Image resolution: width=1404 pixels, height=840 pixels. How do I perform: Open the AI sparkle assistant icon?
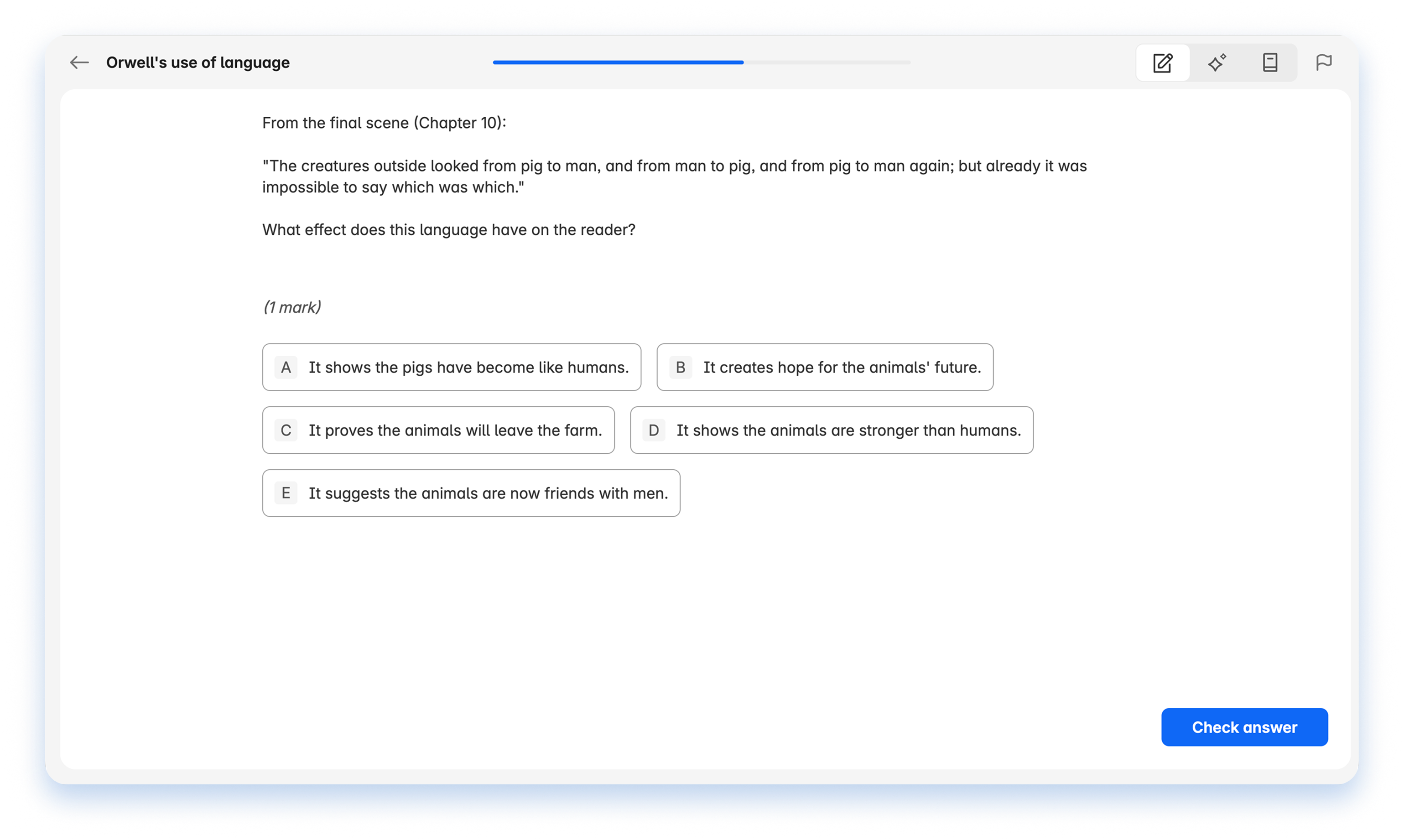pyautogui.click(x=1217, y=62)
